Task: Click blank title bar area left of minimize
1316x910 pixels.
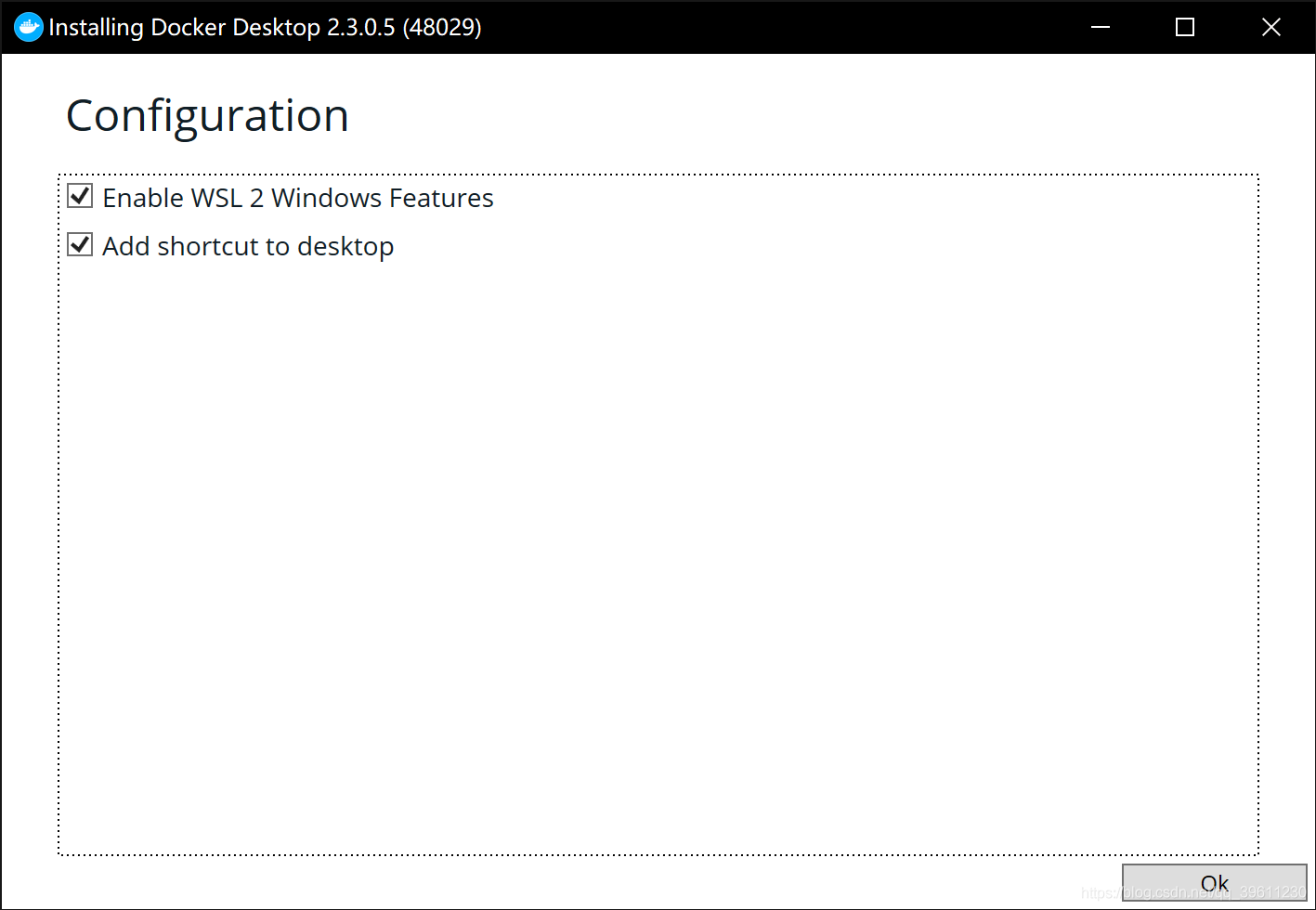Action: tap(789, 27)
